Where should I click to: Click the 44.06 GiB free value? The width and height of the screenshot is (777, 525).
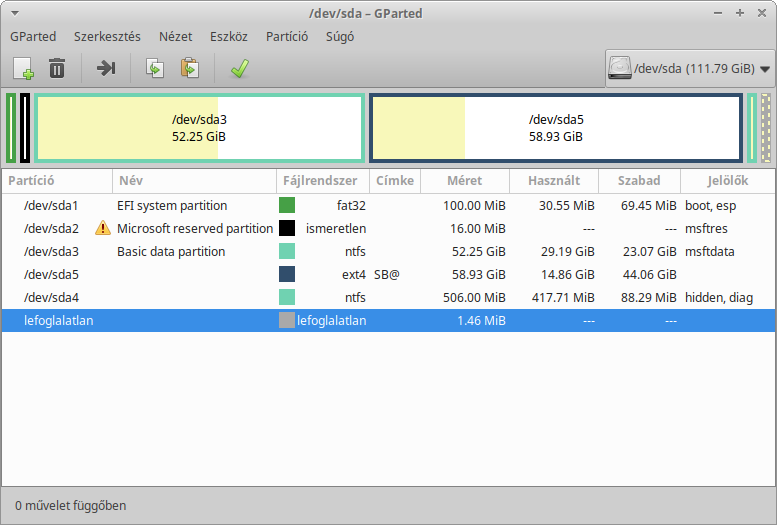click(649, 274)
